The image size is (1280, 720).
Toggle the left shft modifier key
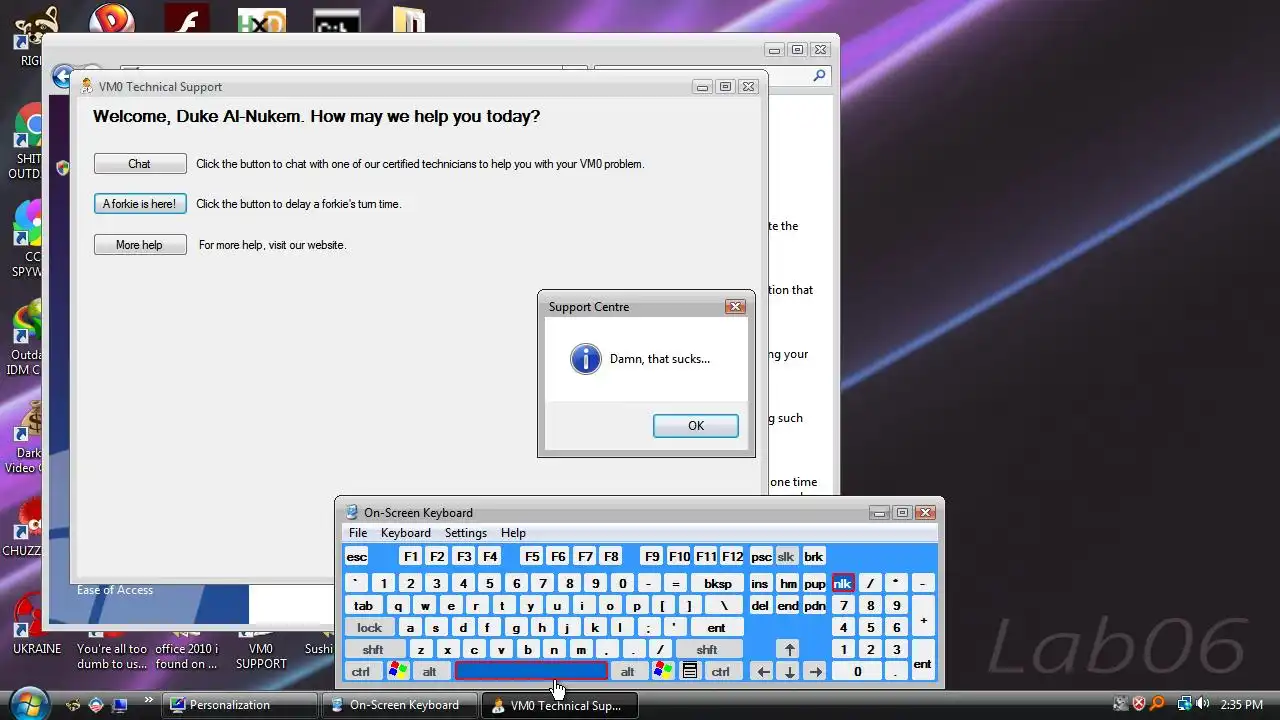373,649
